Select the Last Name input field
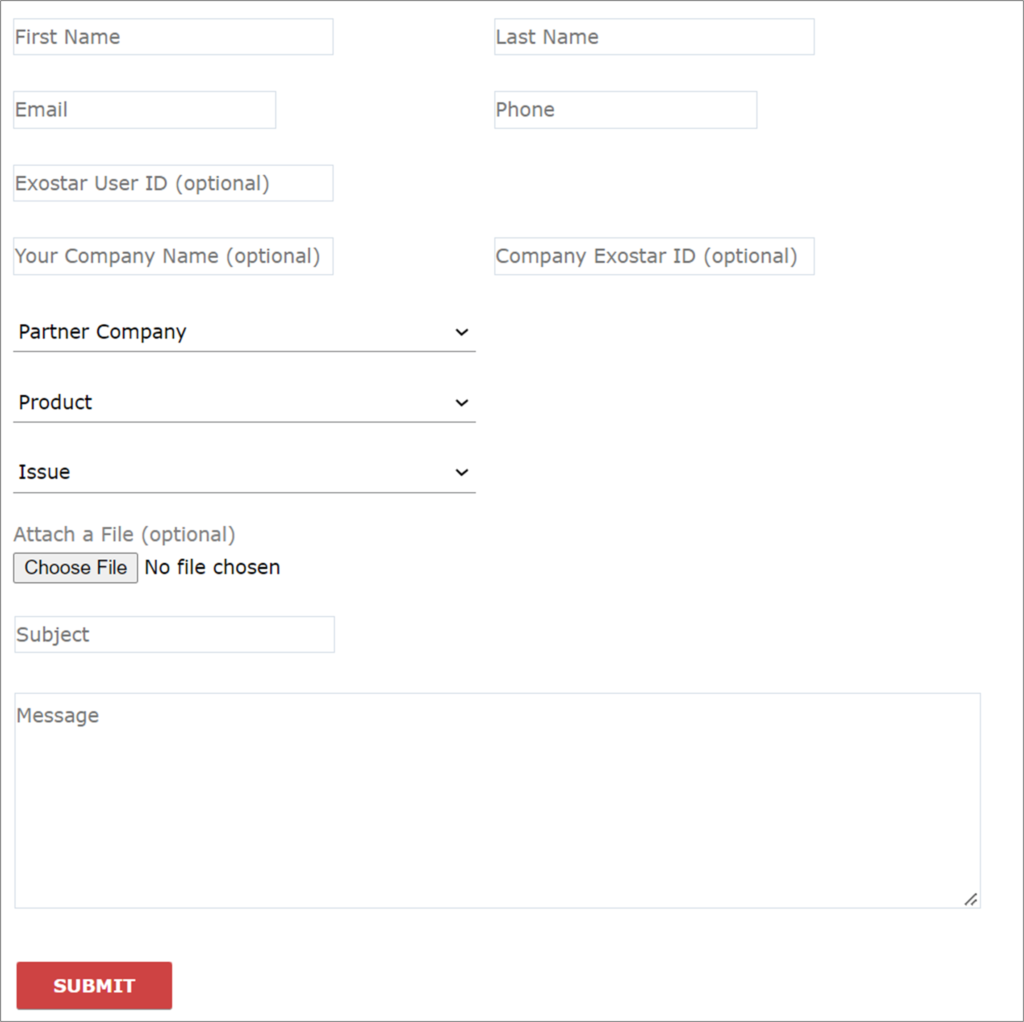 pyautogui.click(x=653, y=36)
